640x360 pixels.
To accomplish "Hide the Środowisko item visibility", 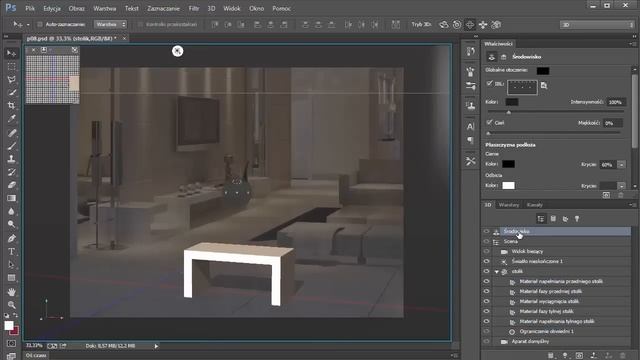I will (487, 231).
